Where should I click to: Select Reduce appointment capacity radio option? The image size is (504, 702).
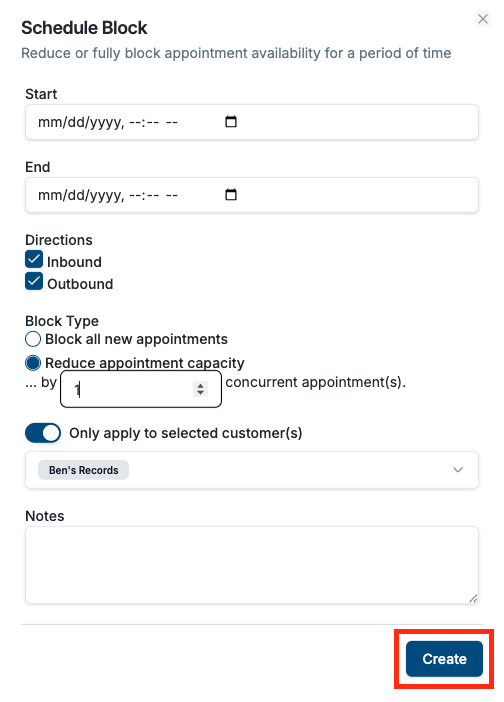(x=33, y=363)
